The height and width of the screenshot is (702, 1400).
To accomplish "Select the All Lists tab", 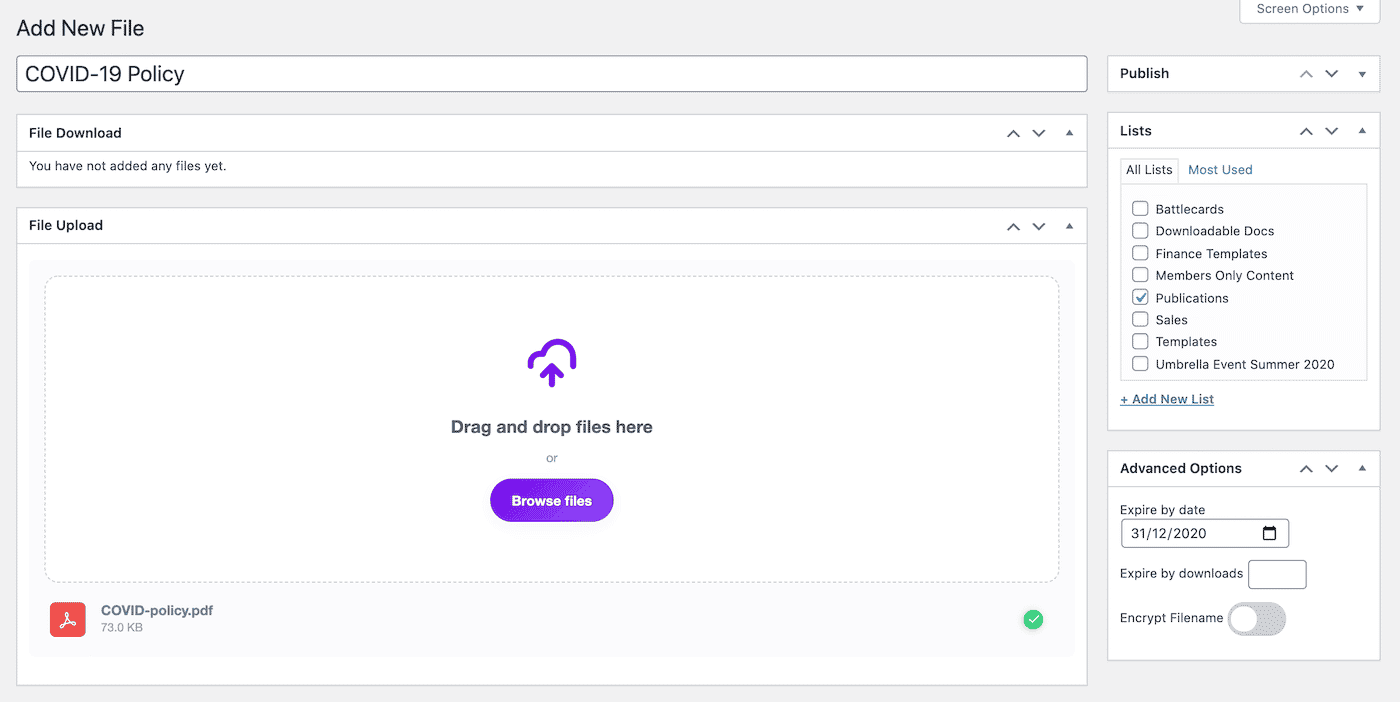I will (x=1149, y=170).
